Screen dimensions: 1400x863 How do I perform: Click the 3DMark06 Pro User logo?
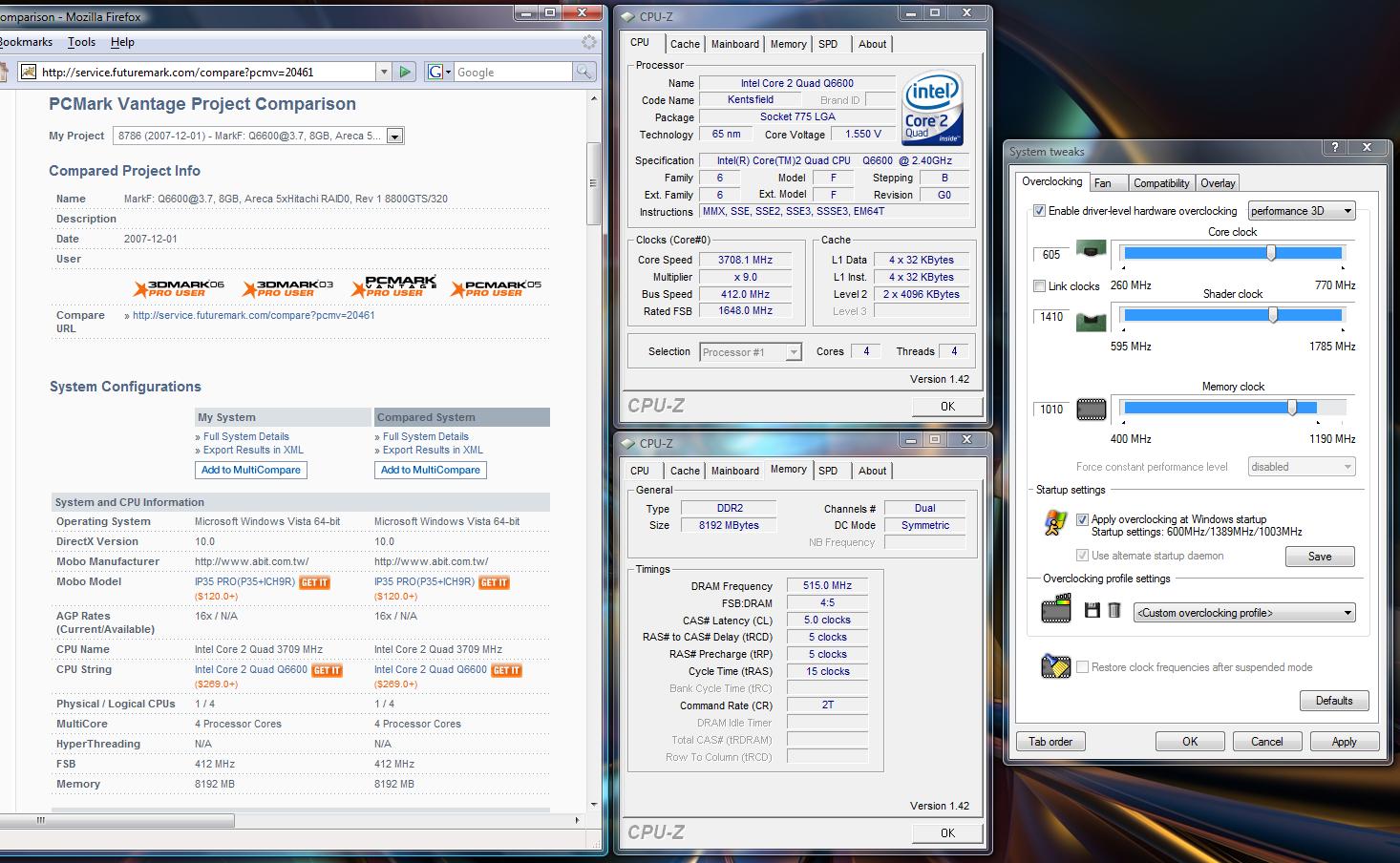(179, 287)
